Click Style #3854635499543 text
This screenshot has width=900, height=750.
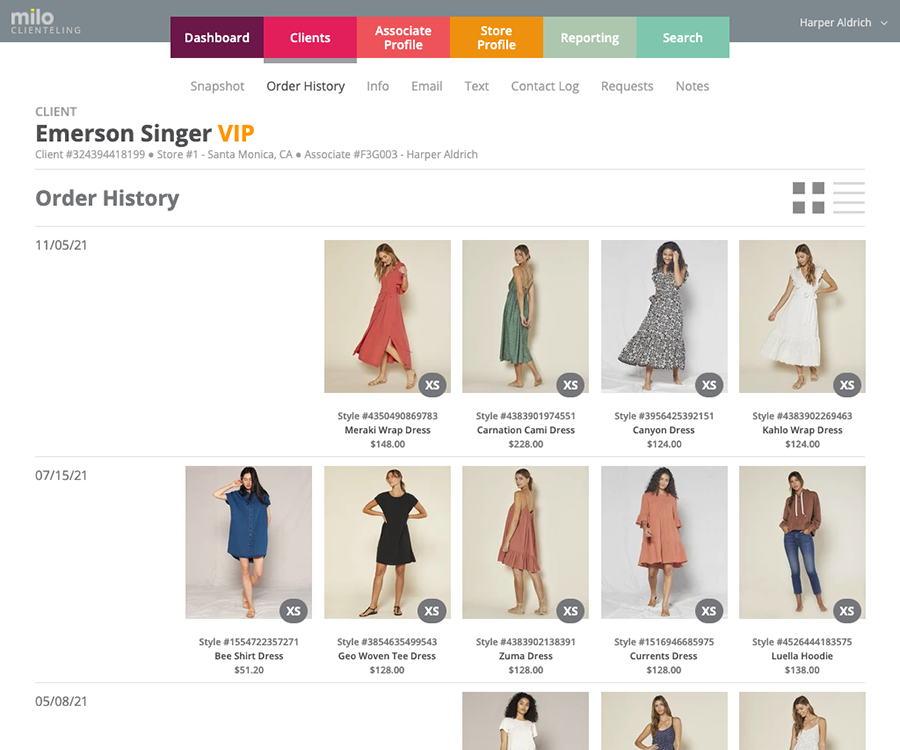387,642
